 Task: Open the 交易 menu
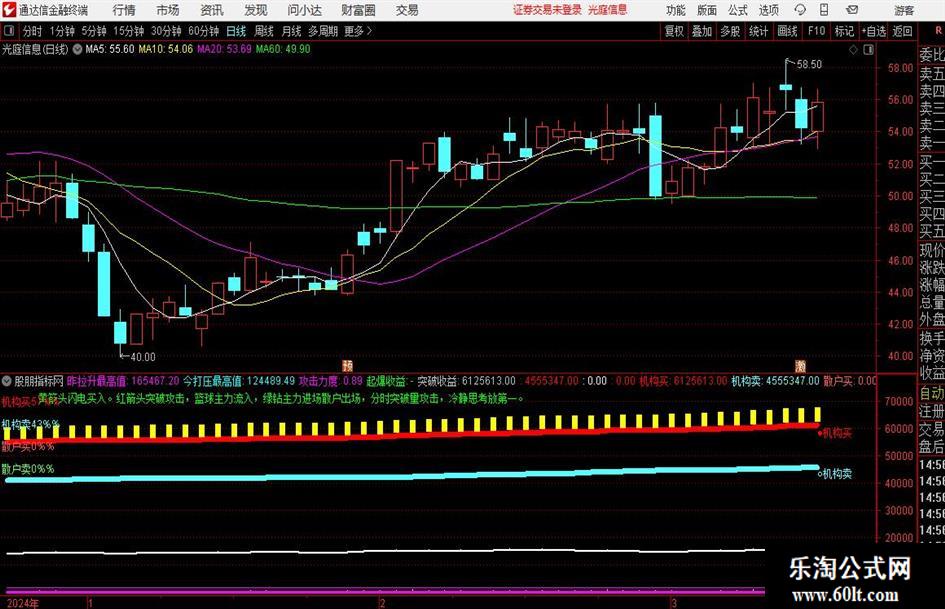(x=407, y=10)
